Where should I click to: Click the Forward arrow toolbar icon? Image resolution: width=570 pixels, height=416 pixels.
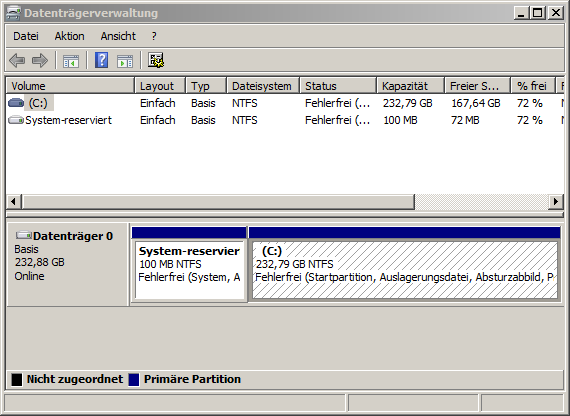point(40,60)
